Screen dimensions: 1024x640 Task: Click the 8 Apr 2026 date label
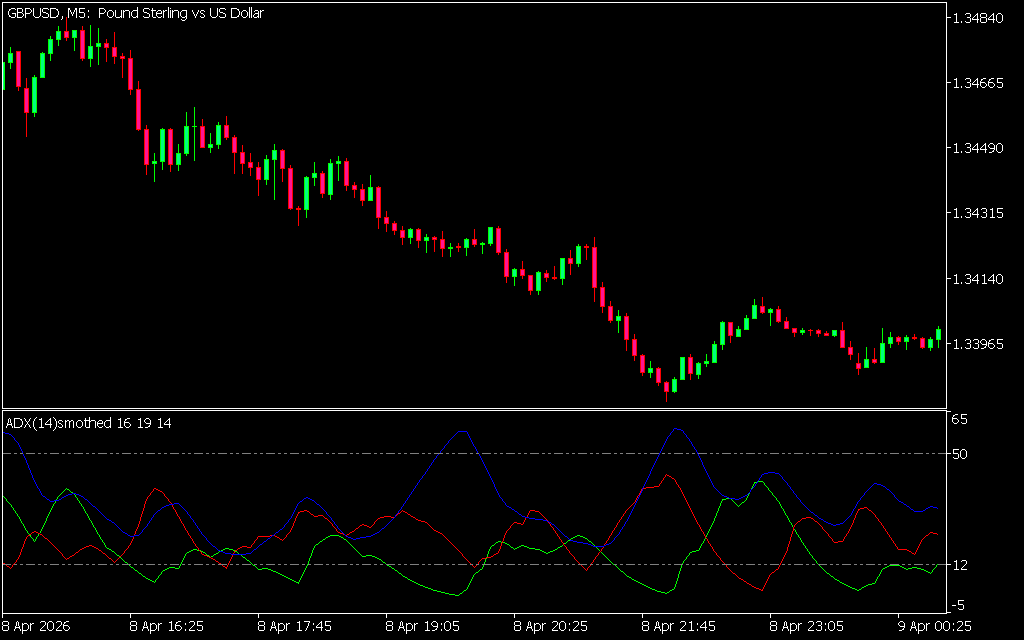click(x=38, y=626)
